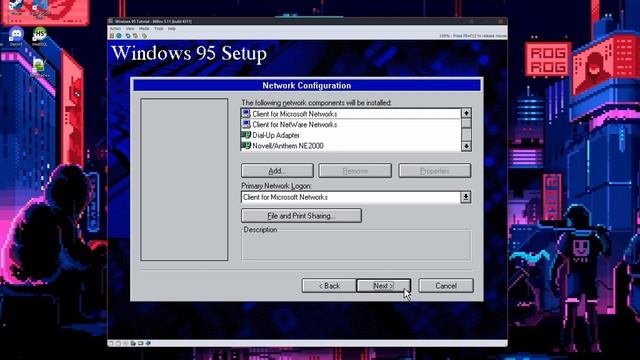Open the Media menu in 86Box
The height and width of the screenshot is (360, 640).
click(144, 29)
